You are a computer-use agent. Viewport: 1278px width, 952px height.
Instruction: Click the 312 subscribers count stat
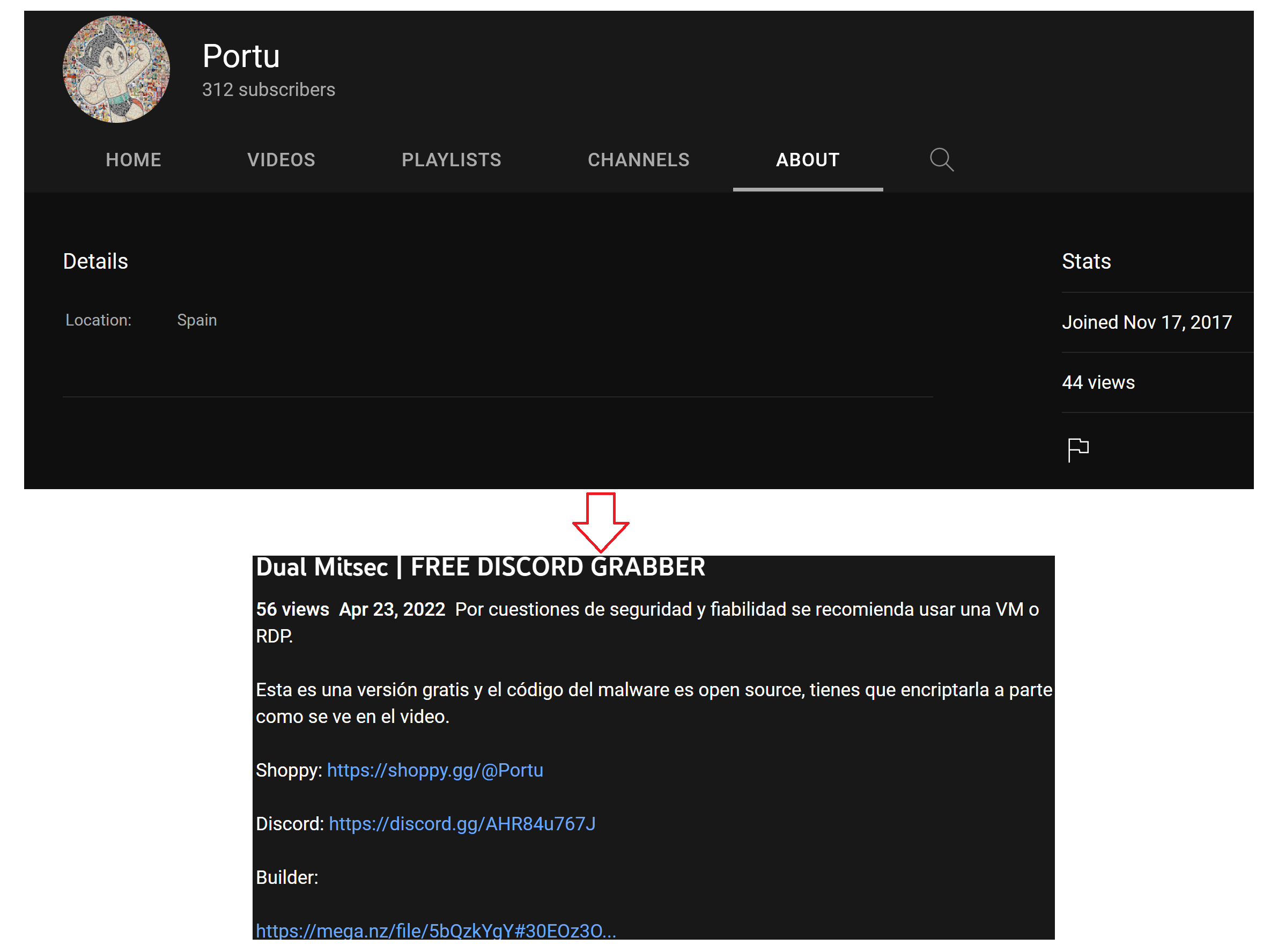pos(270,89)
